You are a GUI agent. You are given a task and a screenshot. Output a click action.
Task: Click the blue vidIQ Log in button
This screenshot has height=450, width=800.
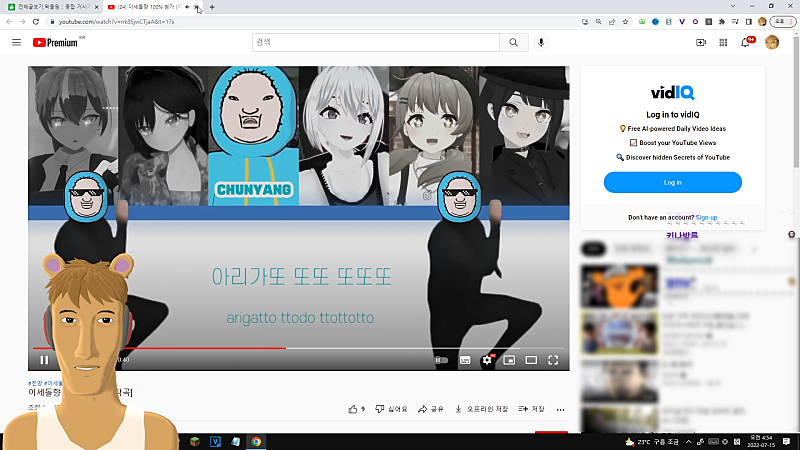point(672,182)
